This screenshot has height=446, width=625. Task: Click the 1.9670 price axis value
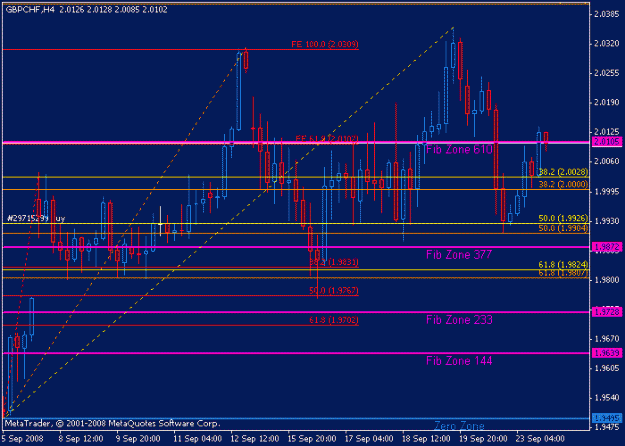[607, 339]
